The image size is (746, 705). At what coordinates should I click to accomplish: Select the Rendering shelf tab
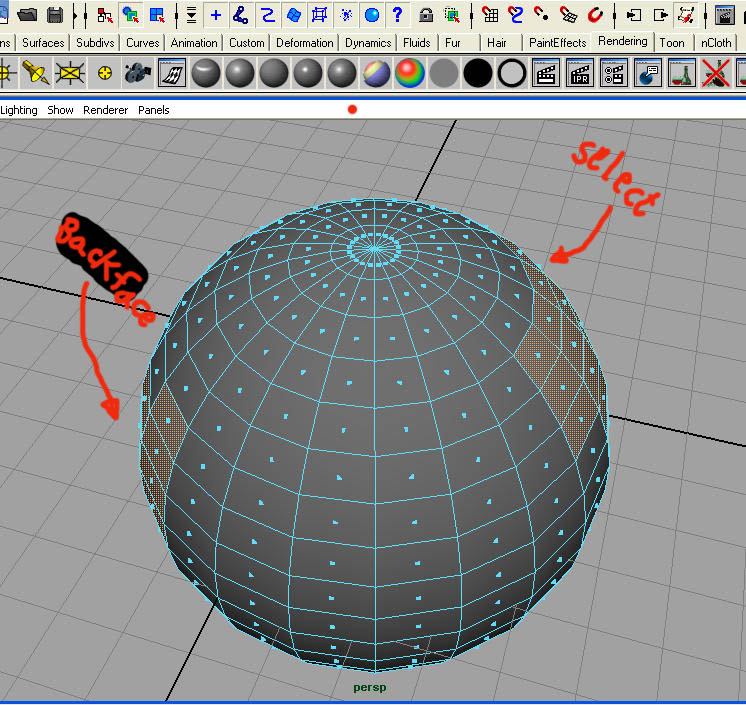622,41
